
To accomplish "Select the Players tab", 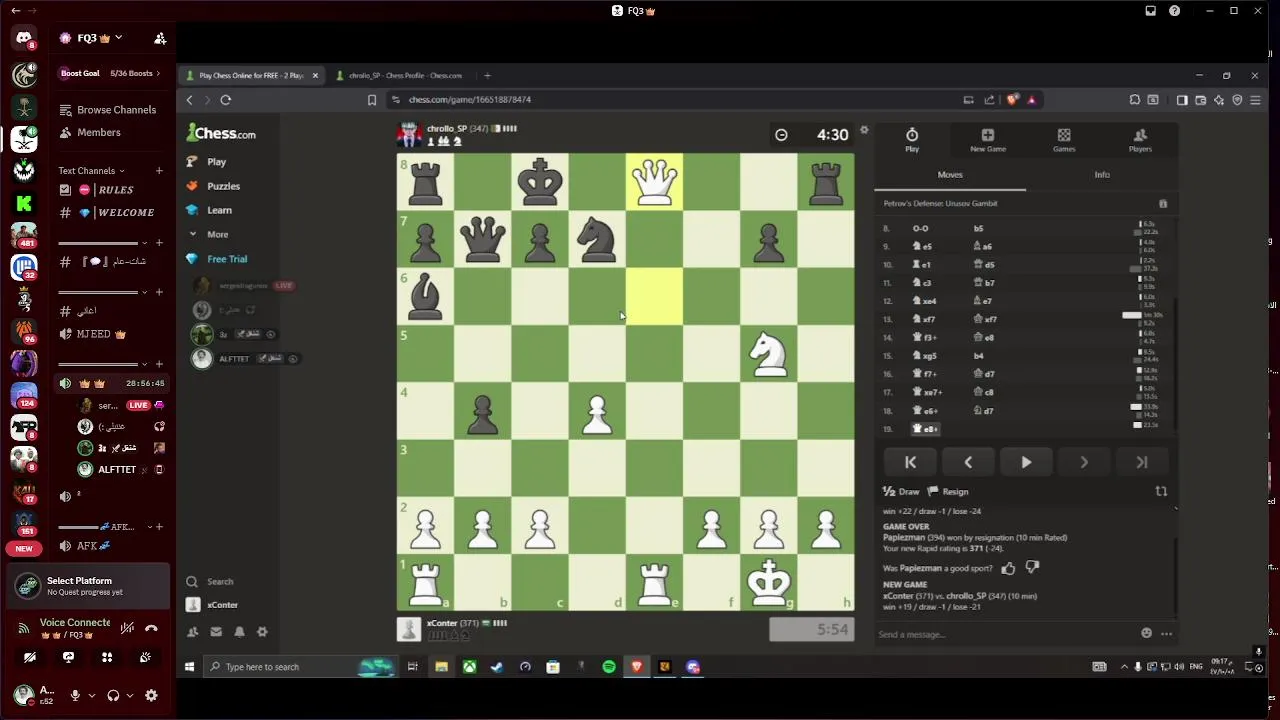I will pyautogui.click(x=1140, y=140).
